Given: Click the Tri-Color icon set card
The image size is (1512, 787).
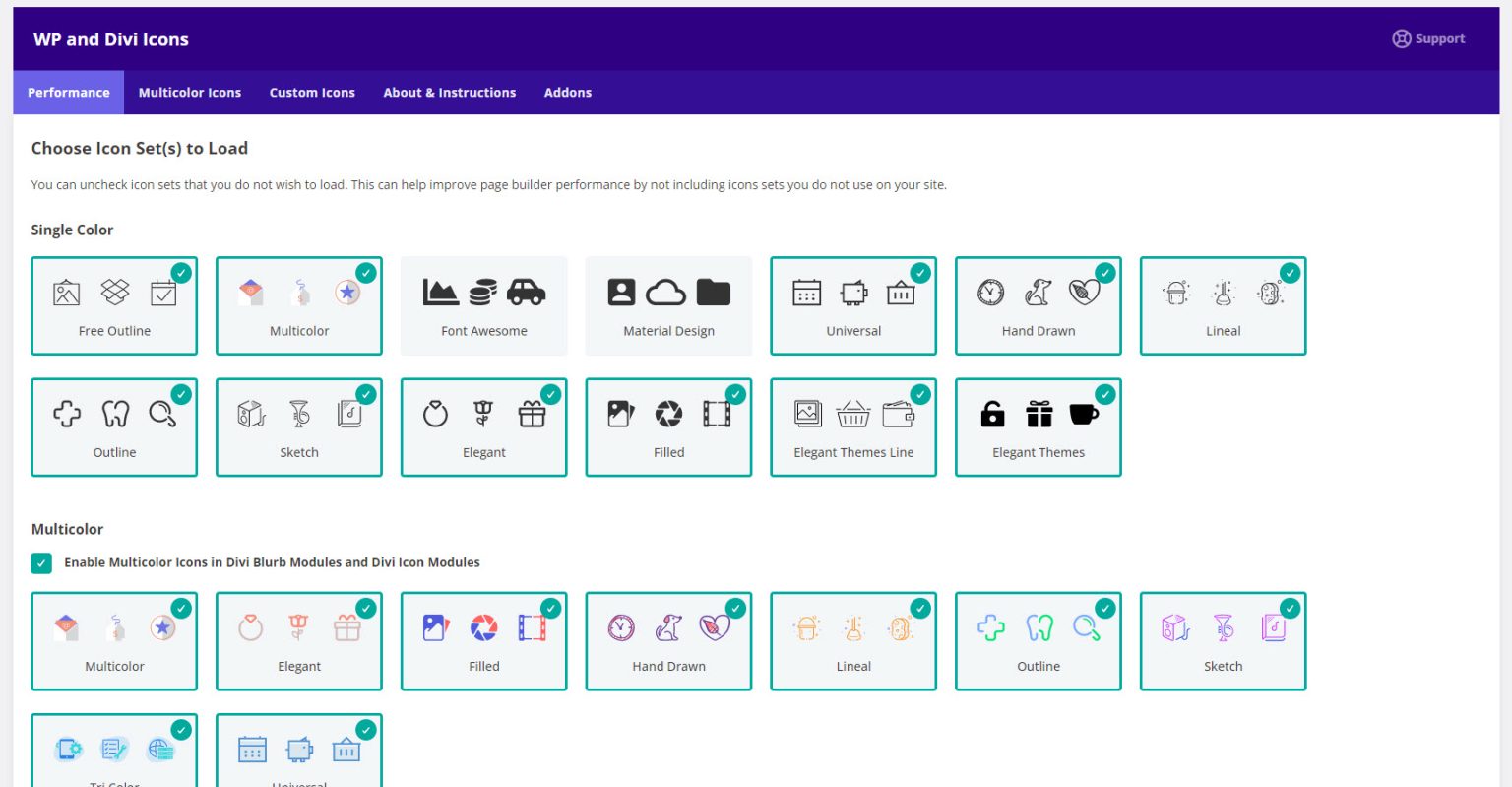Looking at the screenshot, I should (x=114, y=751).
